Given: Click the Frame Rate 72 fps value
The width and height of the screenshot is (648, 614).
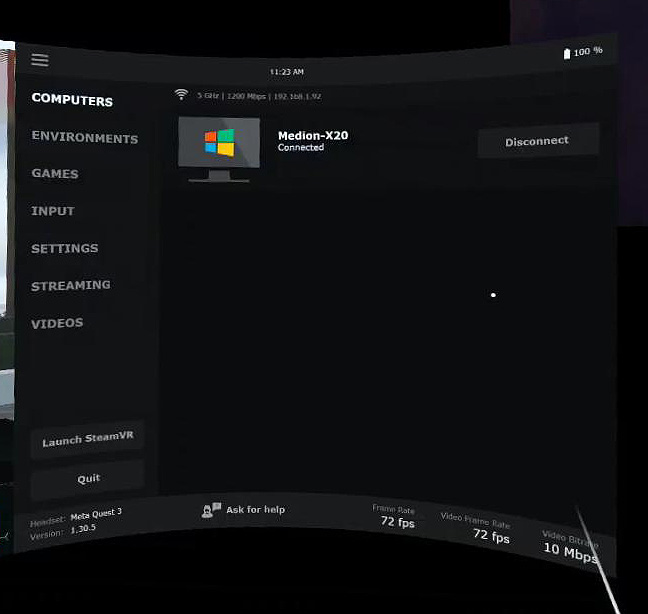Looking at the screenshot, I should (398, 522).
